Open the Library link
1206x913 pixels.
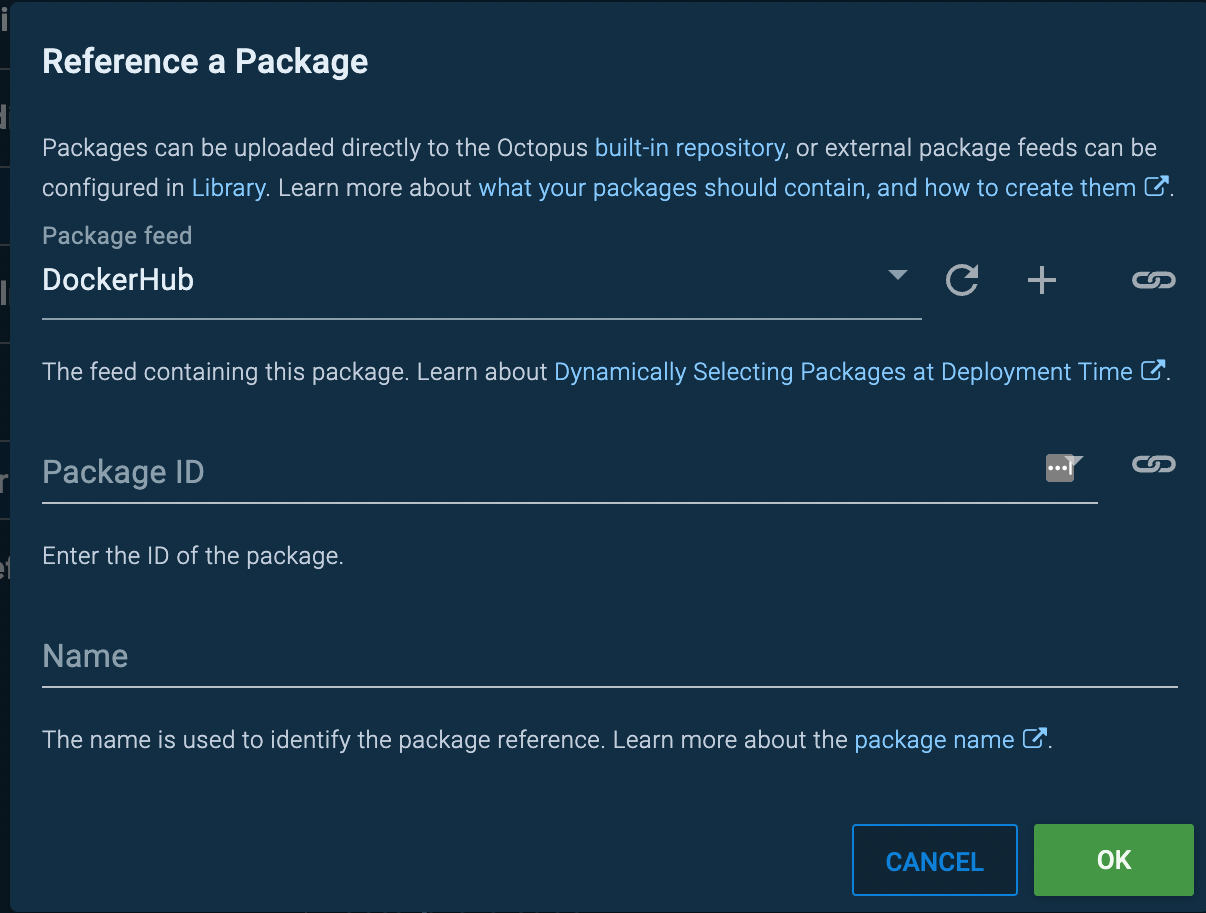(x=228, y=187)
